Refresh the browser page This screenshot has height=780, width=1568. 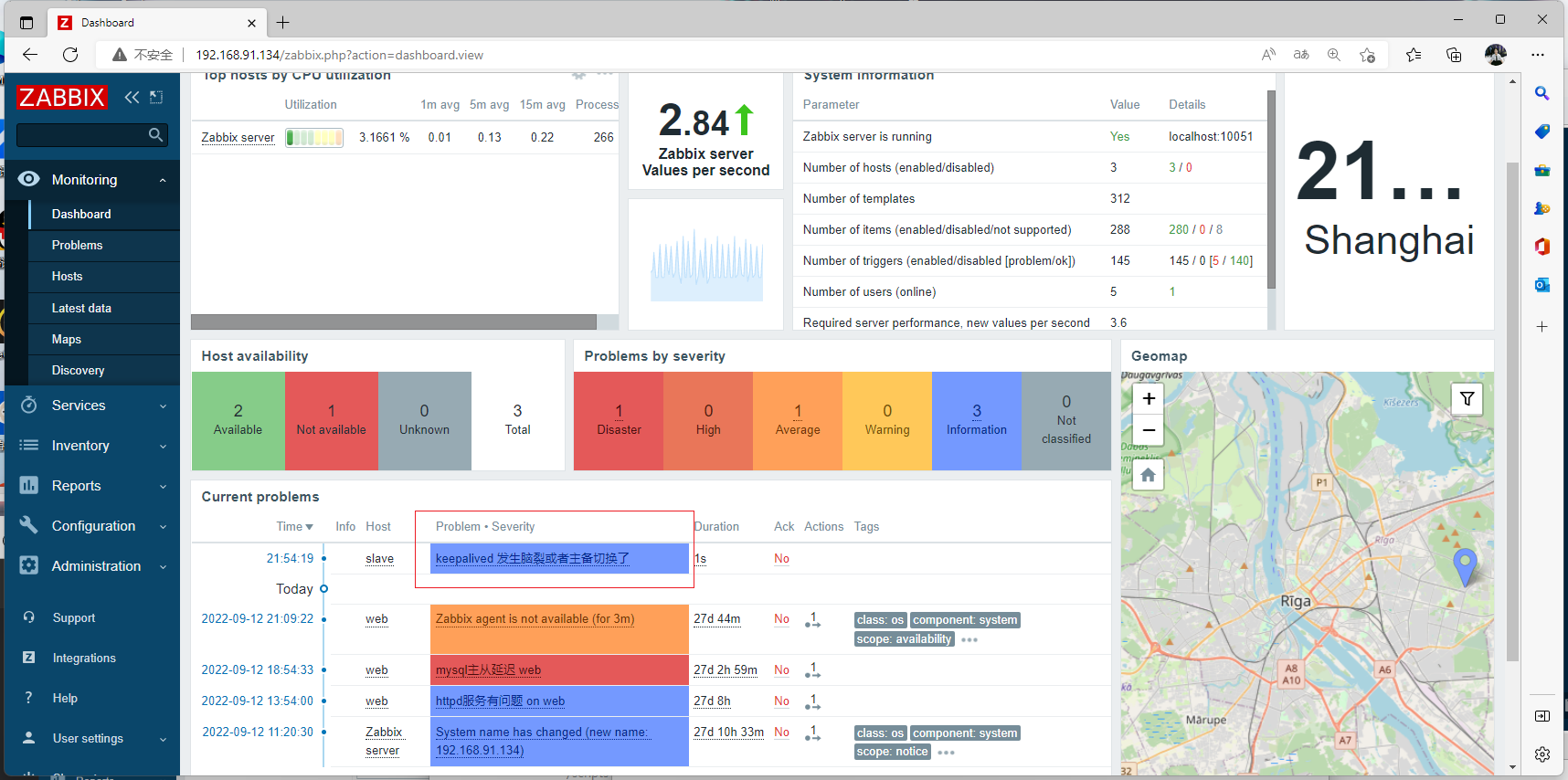coord(70,55)
